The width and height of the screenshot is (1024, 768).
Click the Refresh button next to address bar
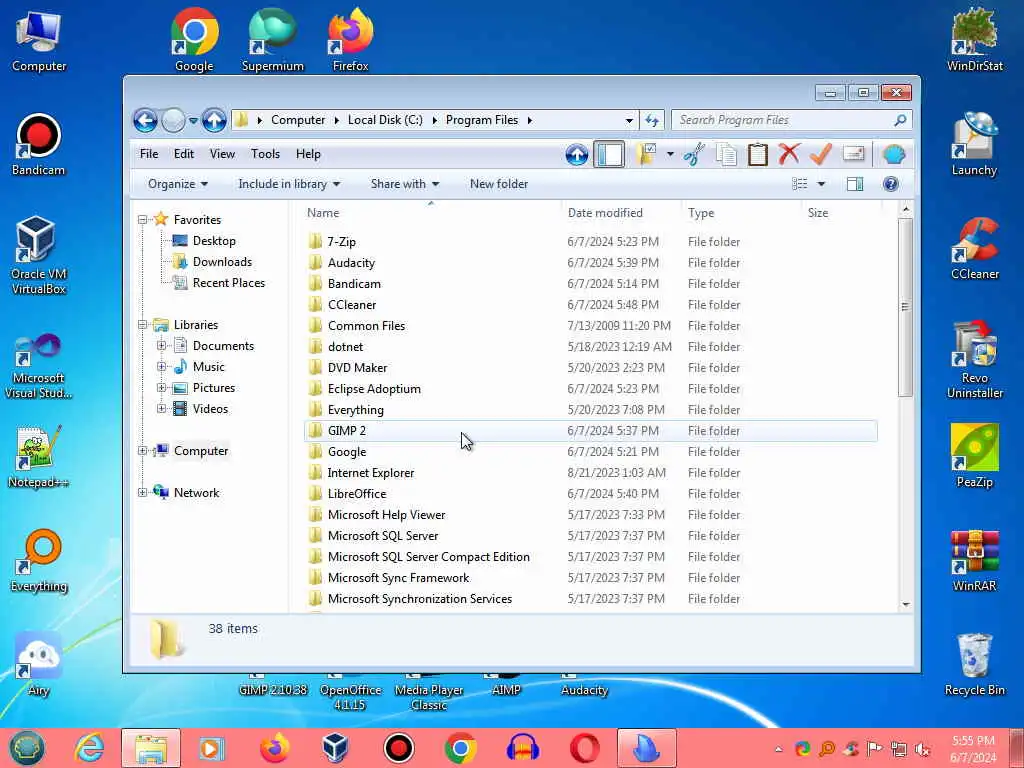click(652, 120)
